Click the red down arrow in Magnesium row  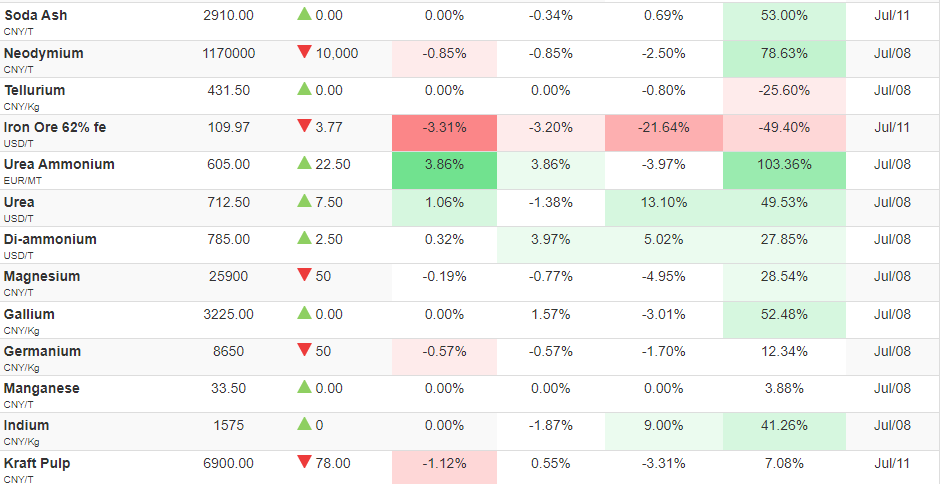tap(305, 275)
